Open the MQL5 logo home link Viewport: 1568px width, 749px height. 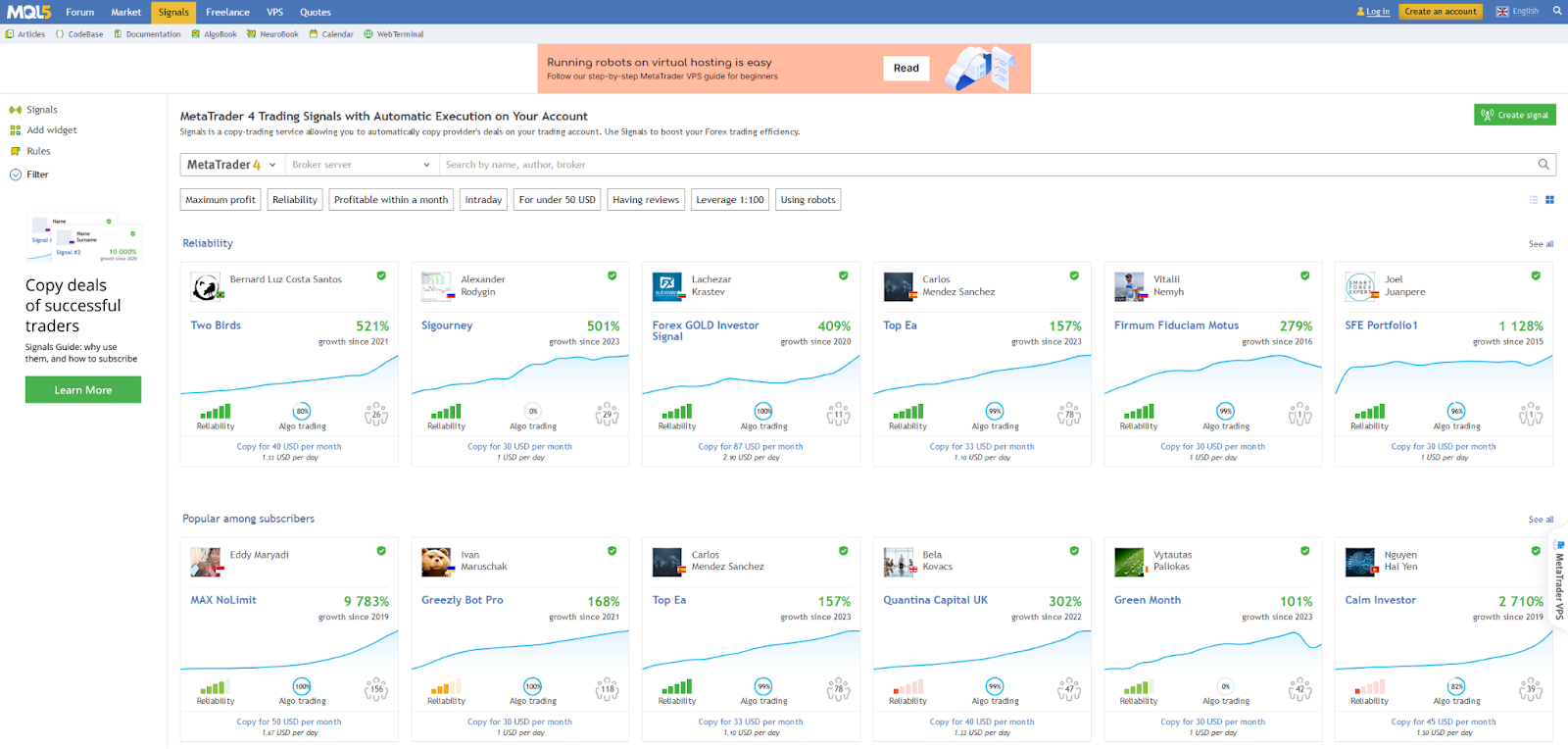28,12
